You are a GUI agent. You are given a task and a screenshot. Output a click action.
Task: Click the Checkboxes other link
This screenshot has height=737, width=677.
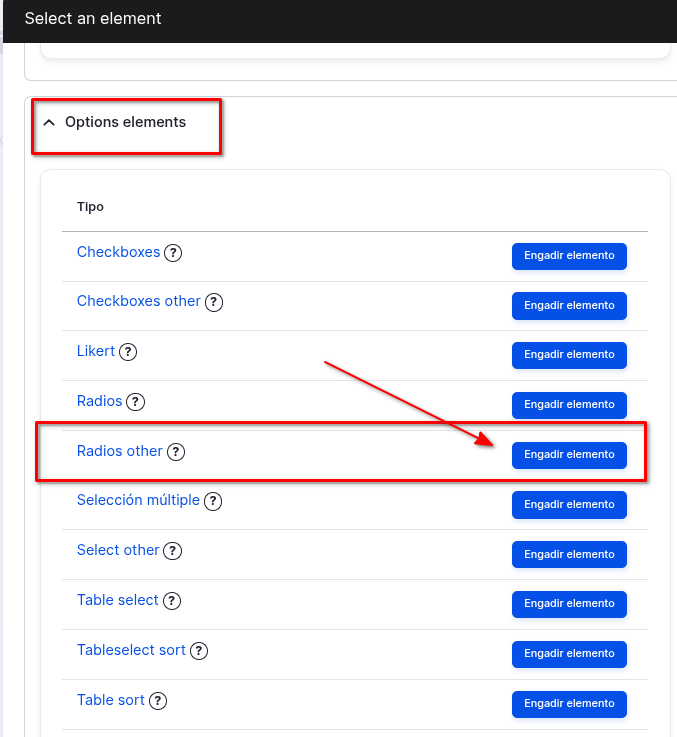(138, 301)
